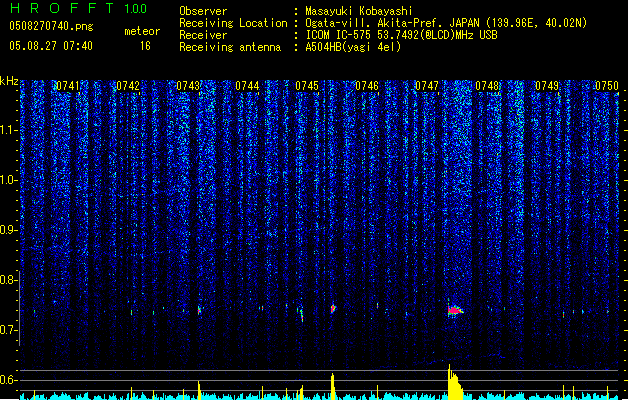Click the Ogata-vill. Akita-Pref. JAPAN location text
The image size is (629, 400).
click(x=446, y=23)
